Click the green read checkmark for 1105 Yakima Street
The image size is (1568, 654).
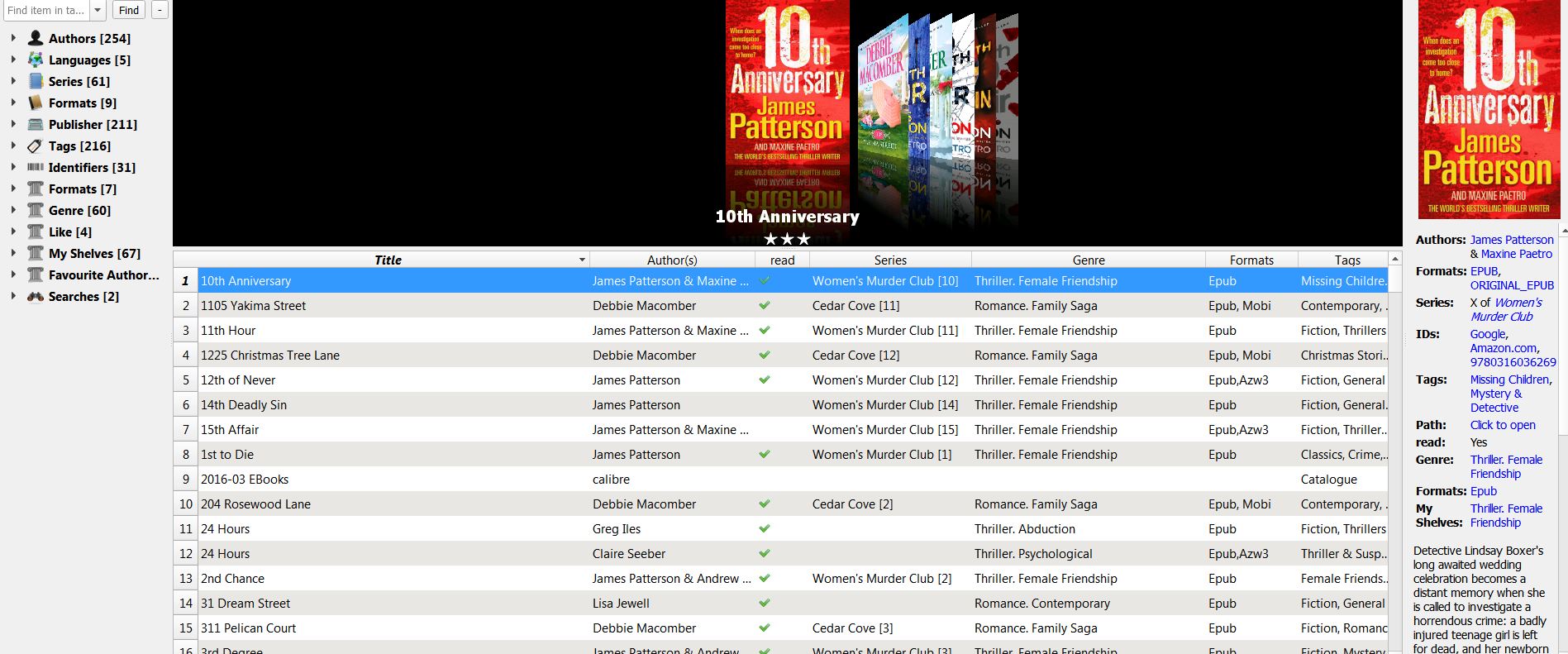click(x=765, y=305)
